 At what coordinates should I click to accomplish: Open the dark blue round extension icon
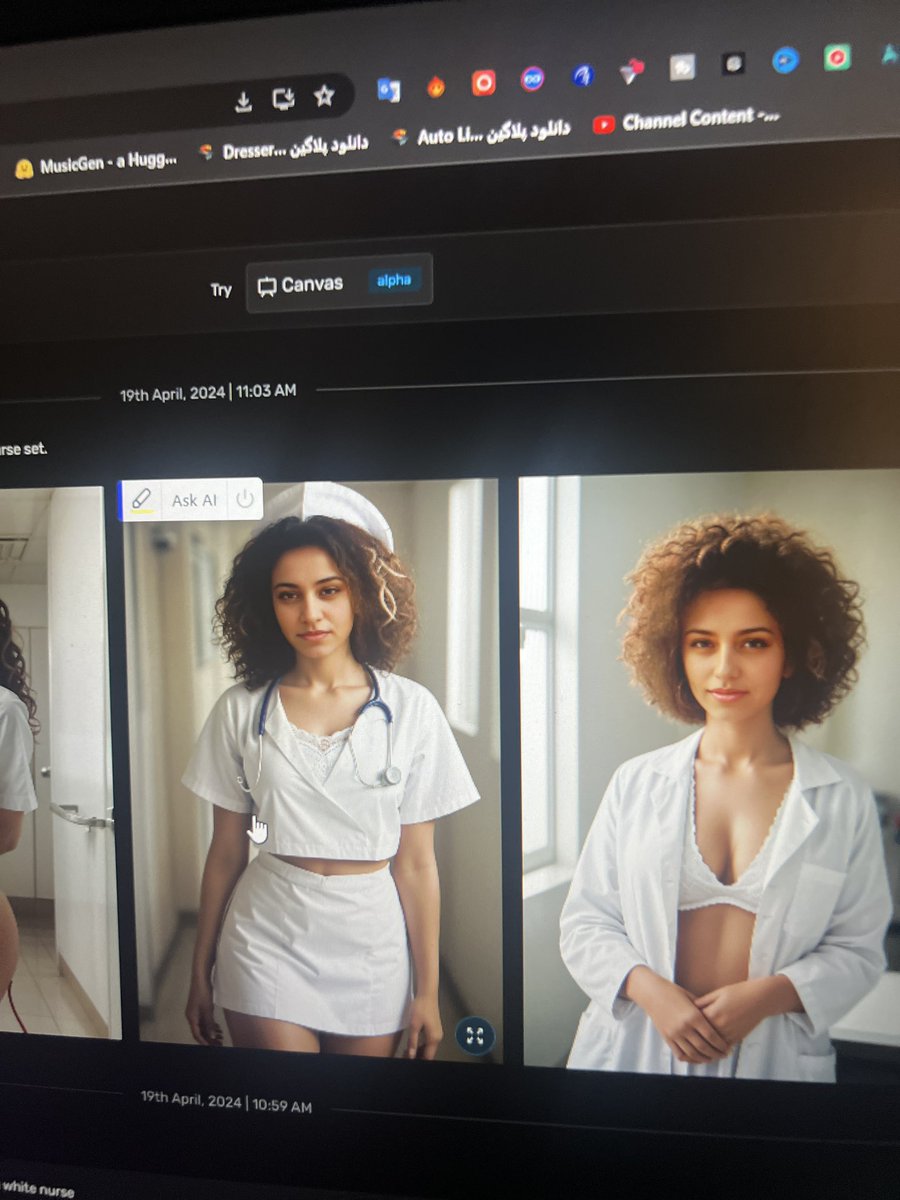tap(582, 74)
